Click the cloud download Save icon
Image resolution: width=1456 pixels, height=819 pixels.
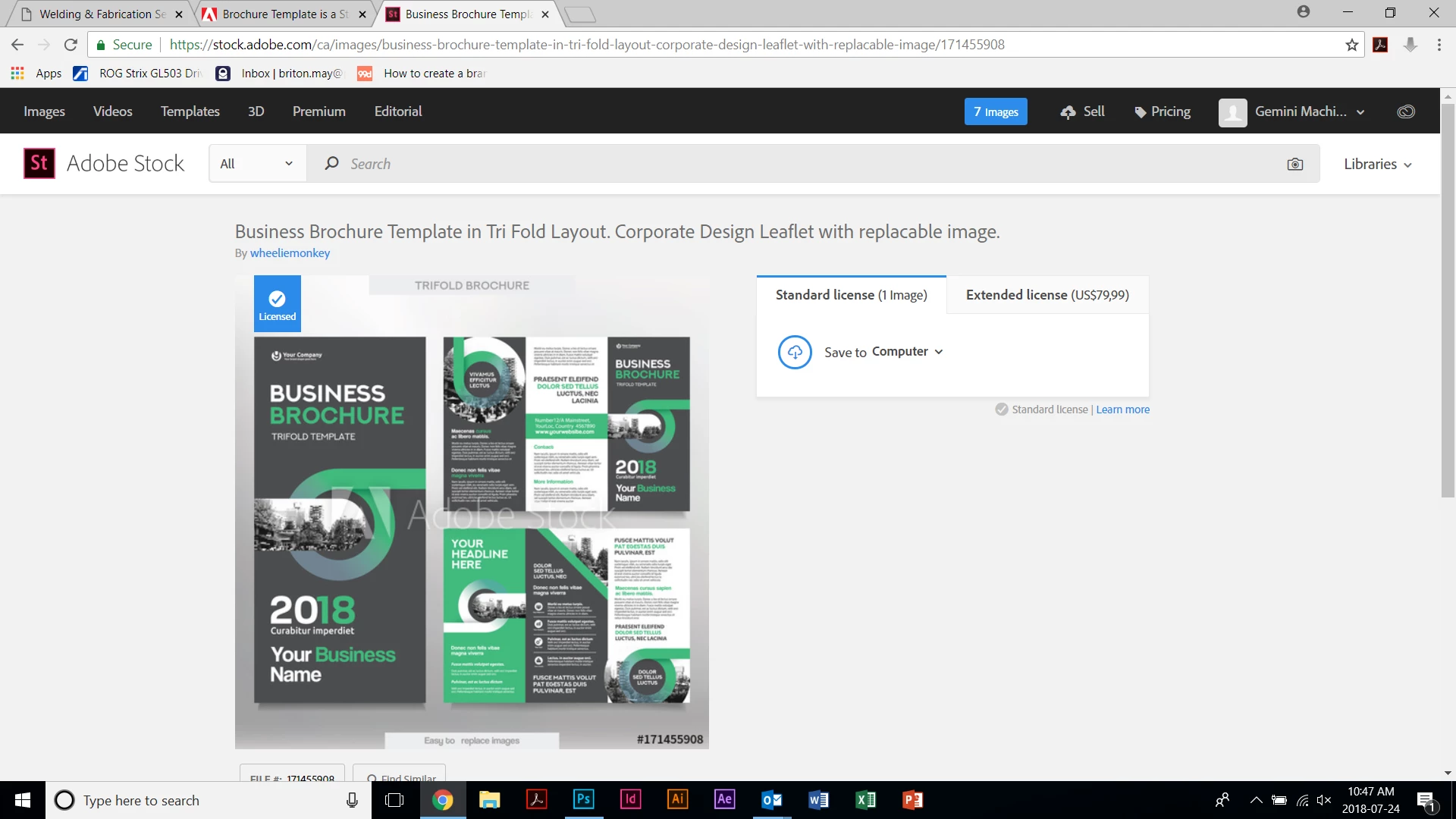click(795, 352)
